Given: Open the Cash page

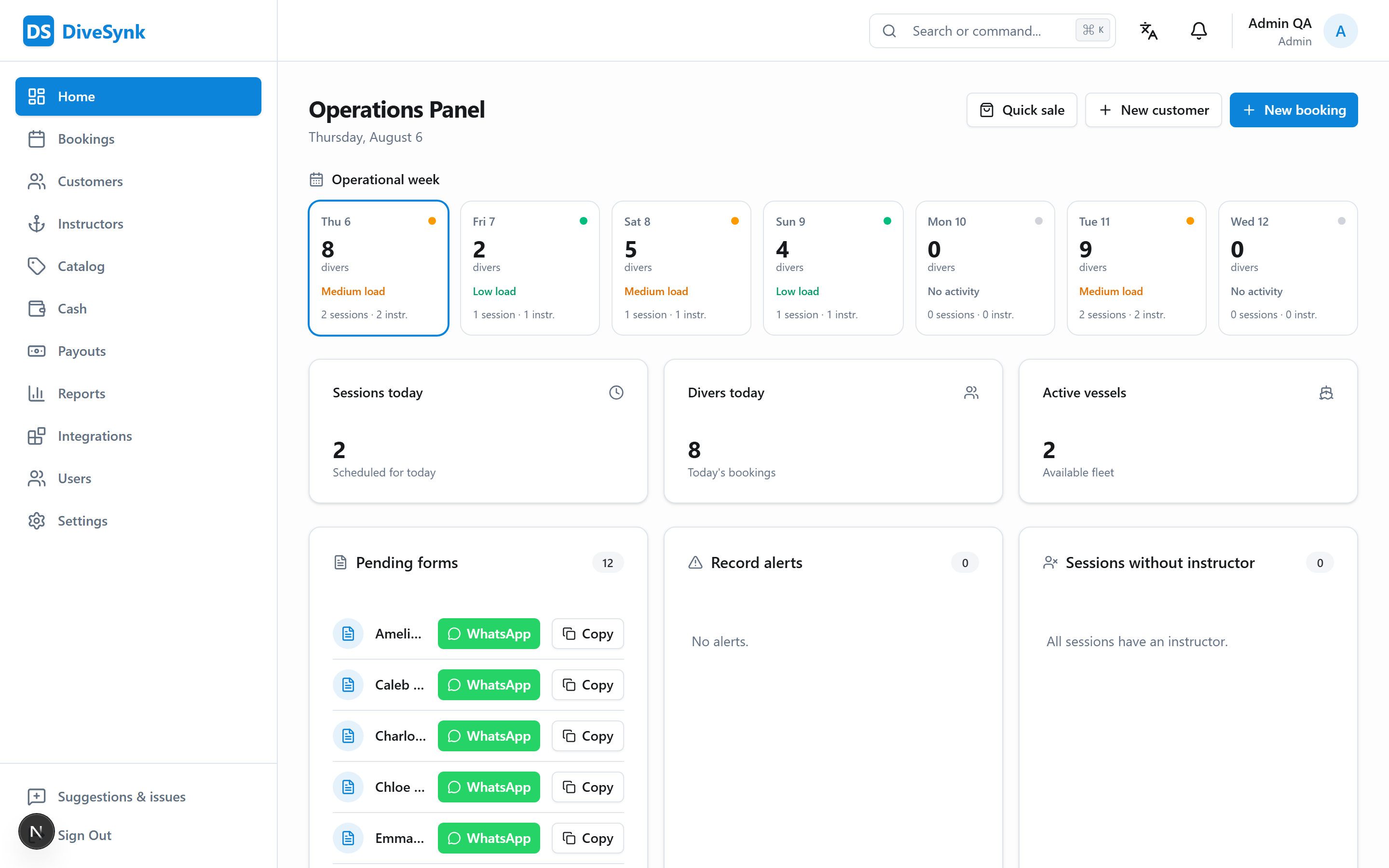Looking at the screenshot, I should pyautogui.click(x=138, y=309).
